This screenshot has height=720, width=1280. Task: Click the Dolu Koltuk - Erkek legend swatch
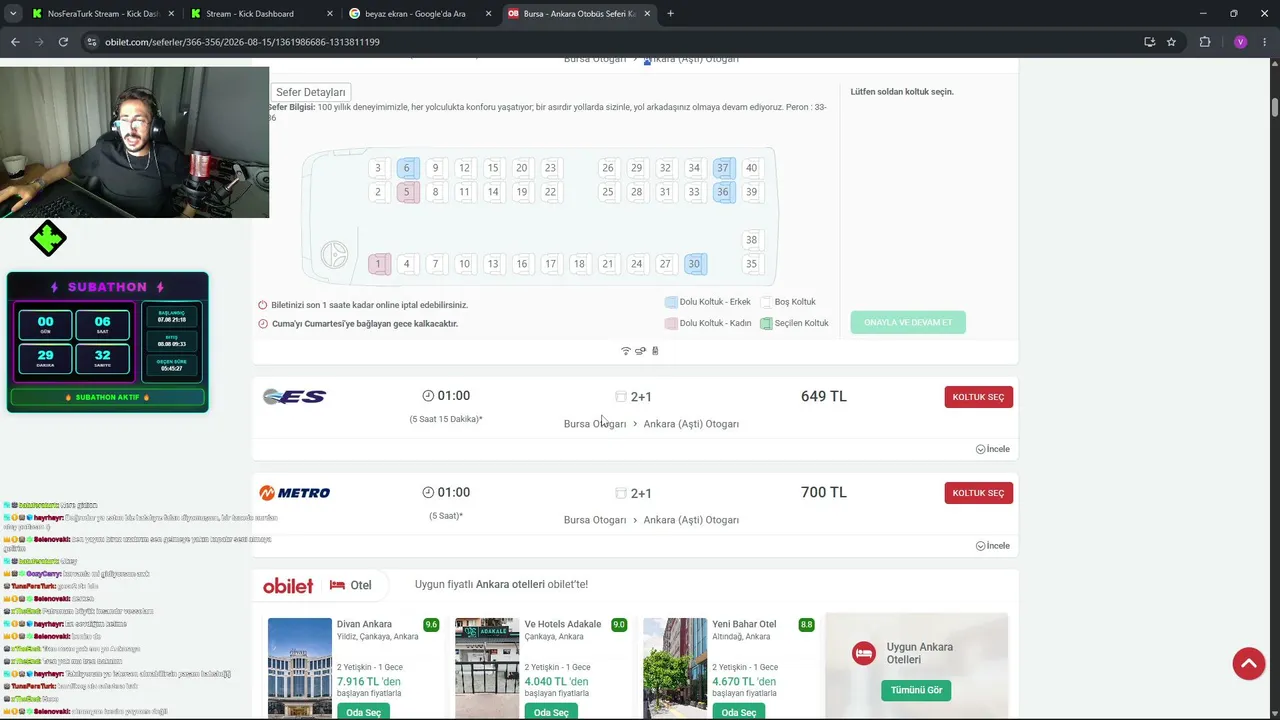click(671, 302)
